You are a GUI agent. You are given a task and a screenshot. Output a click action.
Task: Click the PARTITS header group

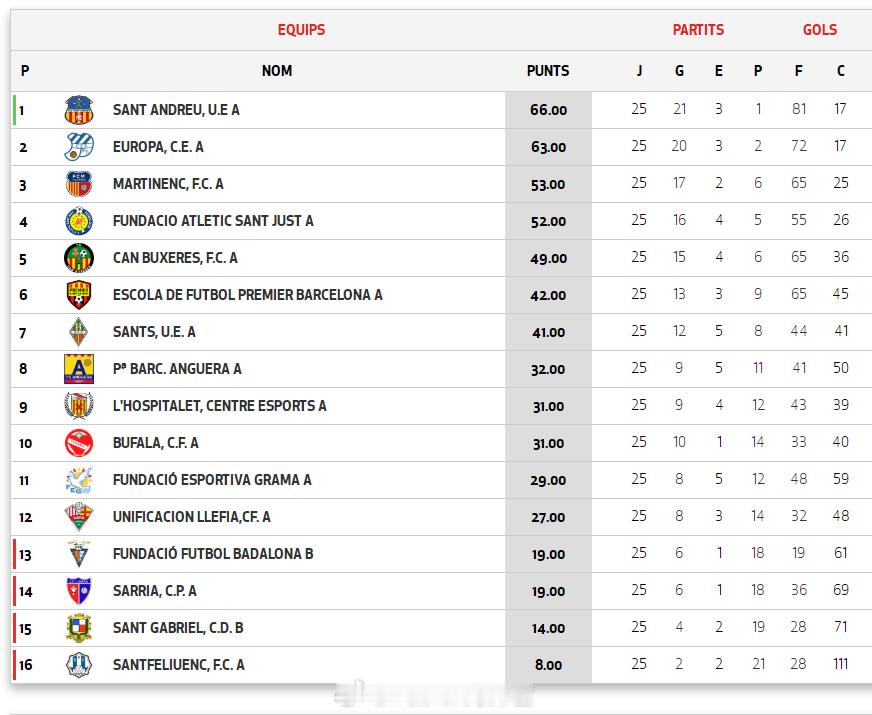698,30
